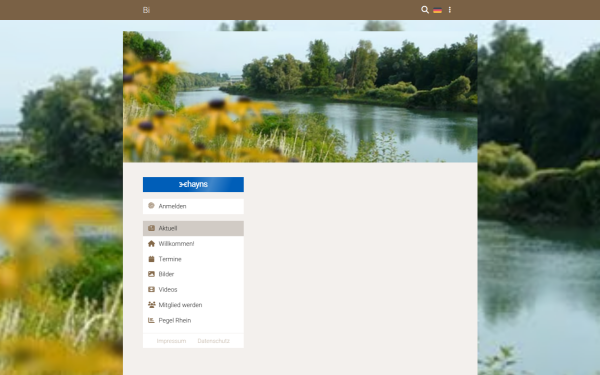Click the chart icon beside Pegel Rhein
Image resolution: width=600 pixels, height=375 pixels.
coord(151,320)
